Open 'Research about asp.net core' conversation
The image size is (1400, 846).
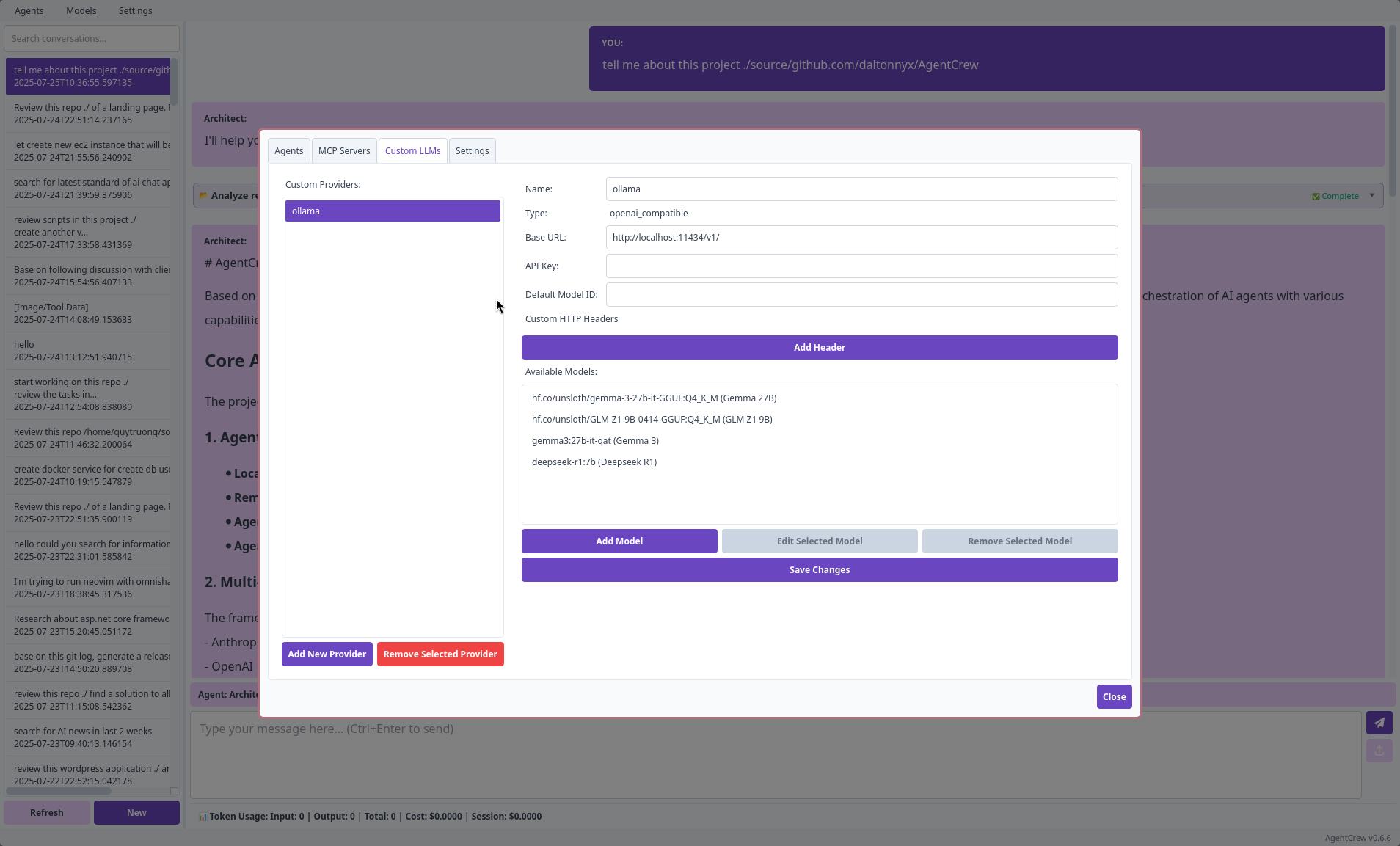88,625
